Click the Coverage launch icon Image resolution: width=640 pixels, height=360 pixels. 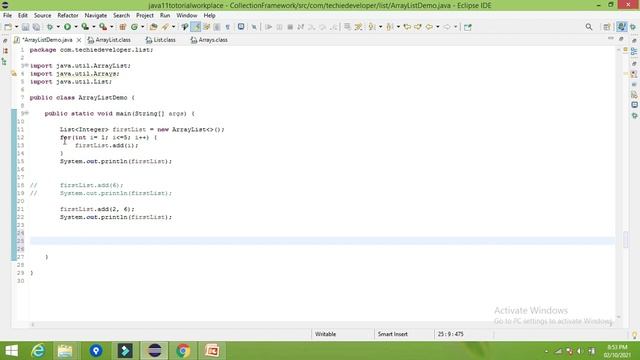[x=85, y=27]
